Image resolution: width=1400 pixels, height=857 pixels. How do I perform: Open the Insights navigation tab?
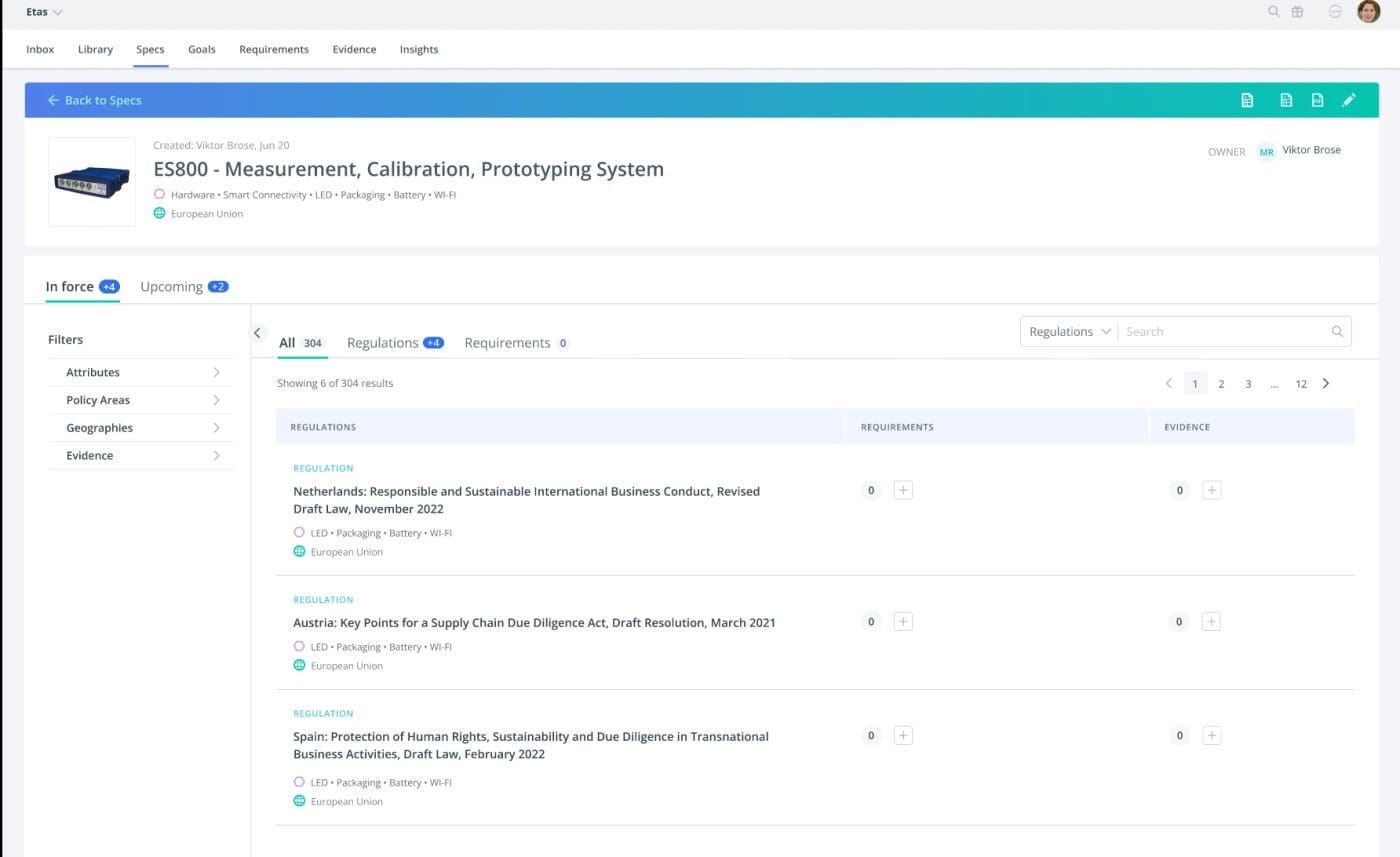[418, 49]
